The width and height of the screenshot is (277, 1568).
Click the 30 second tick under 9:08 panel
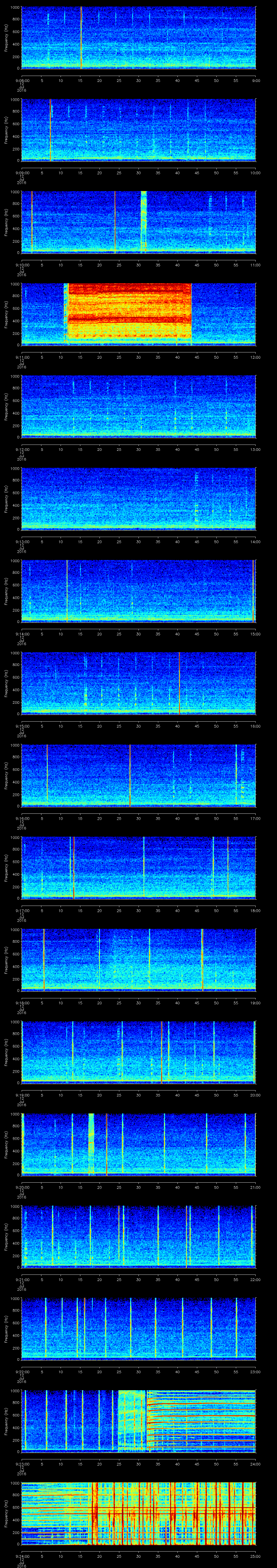pyautogui.click(x=139, y=80)
